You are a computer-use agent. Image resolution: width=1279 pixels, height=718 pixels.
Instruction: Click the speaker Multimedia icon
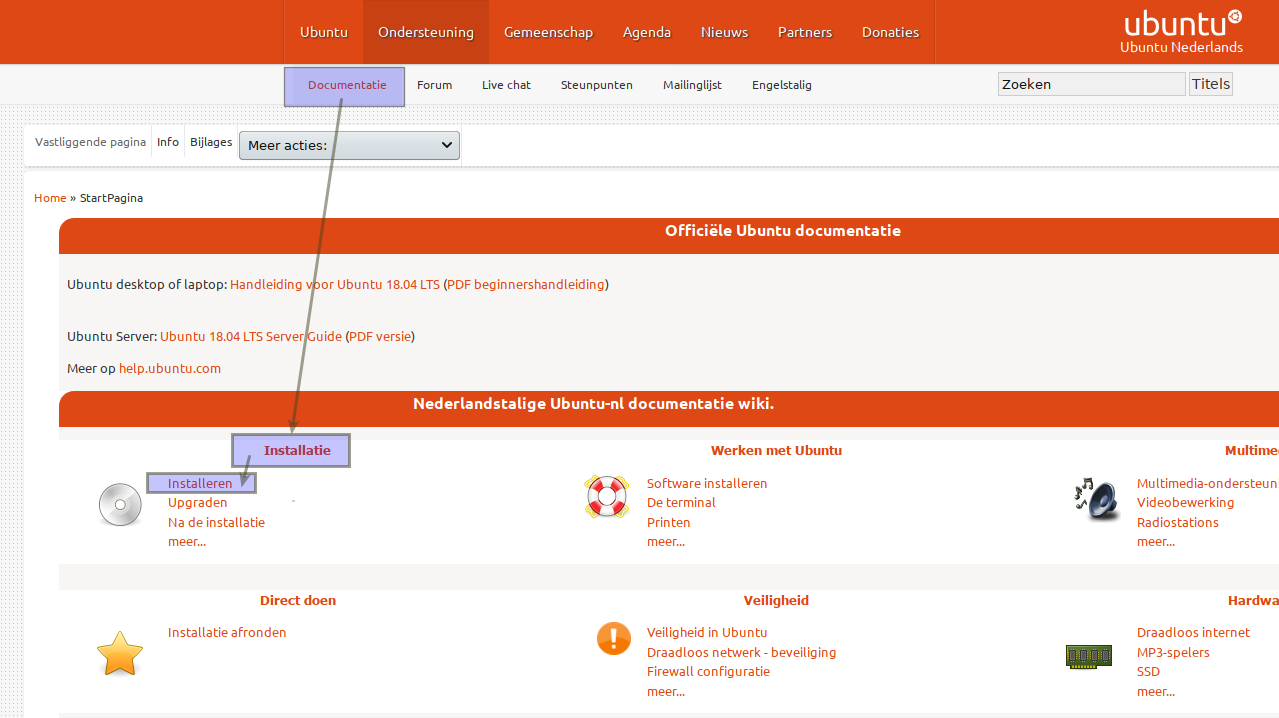[1095, 497]
